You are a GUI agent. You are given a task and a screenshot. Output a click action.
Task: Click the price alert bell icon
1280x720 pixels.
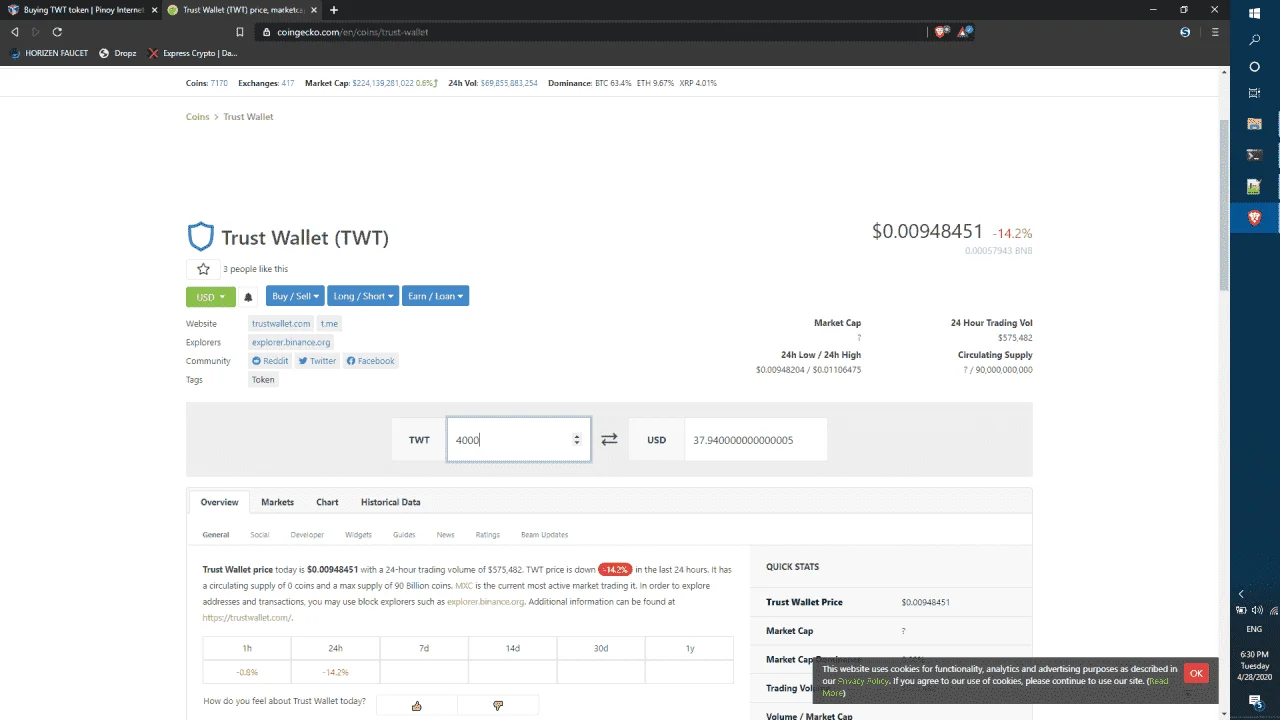[249, 297]
